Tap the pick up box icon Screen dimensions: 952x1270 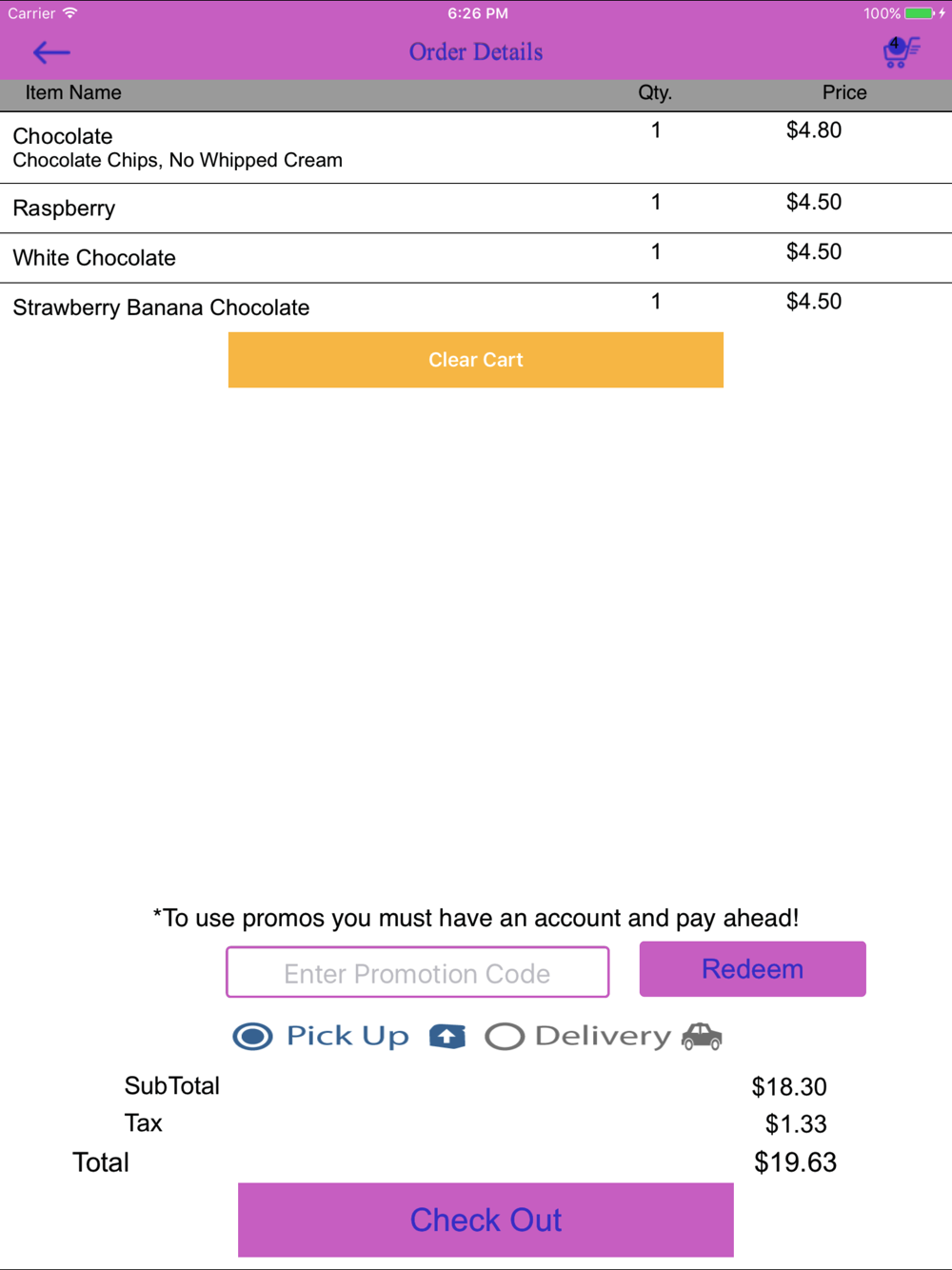pyautogui.click(x=447, y=1037)
